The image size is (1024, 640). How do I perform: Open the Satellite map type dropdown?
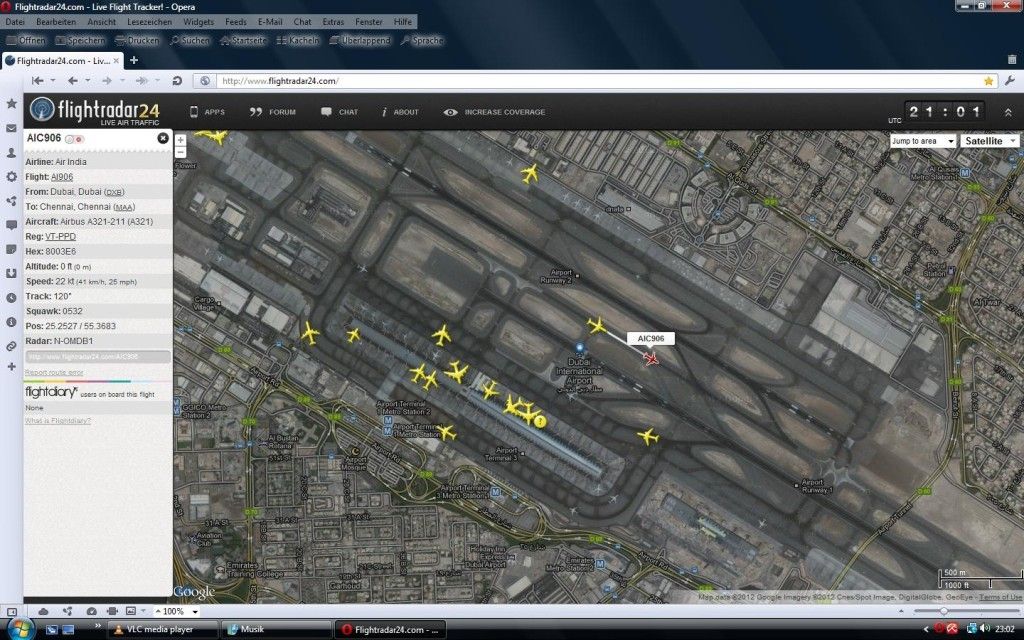989,141
